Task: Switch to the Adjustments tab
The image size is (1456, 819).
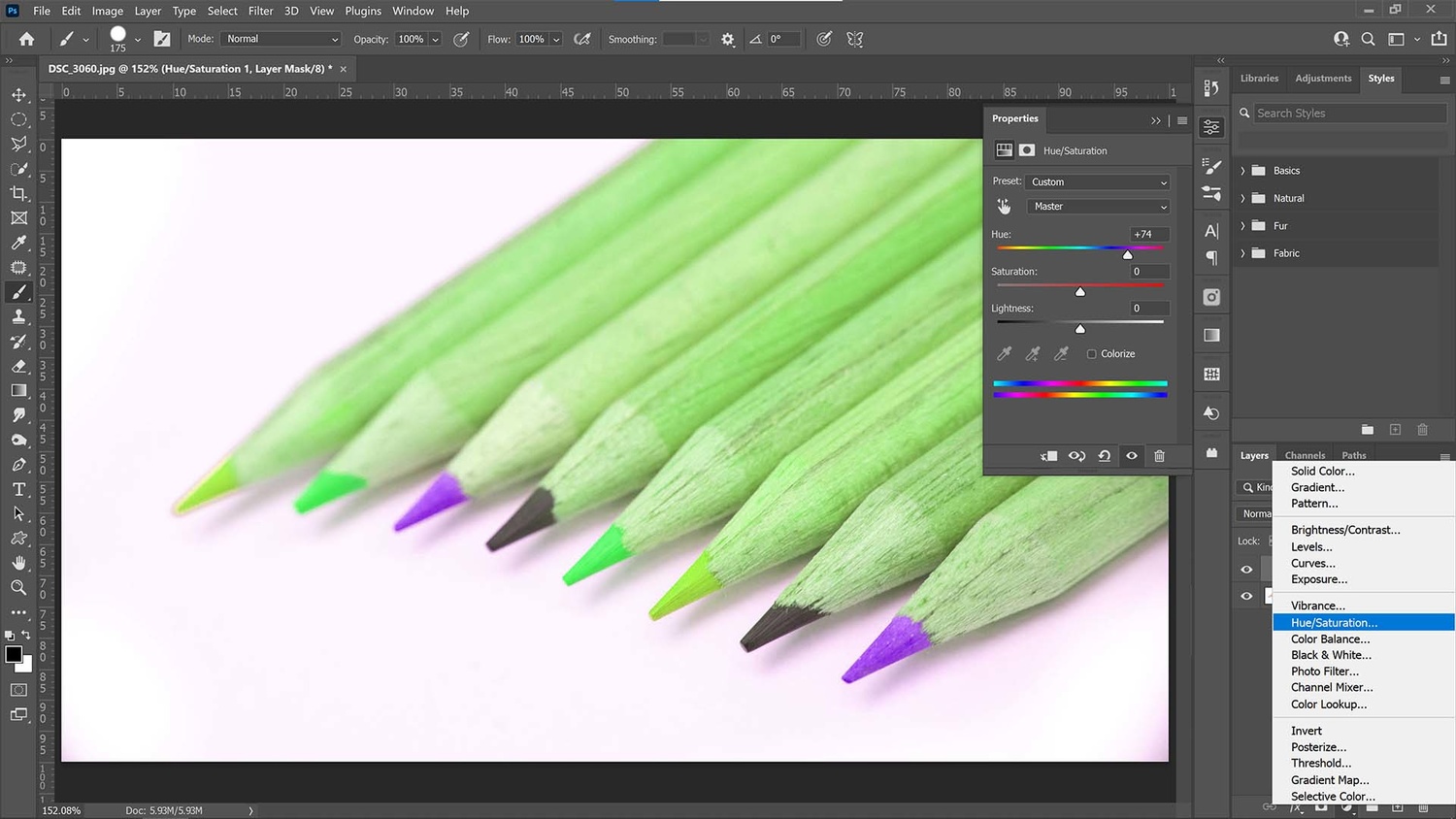Action: click(x=1323, y=79)
